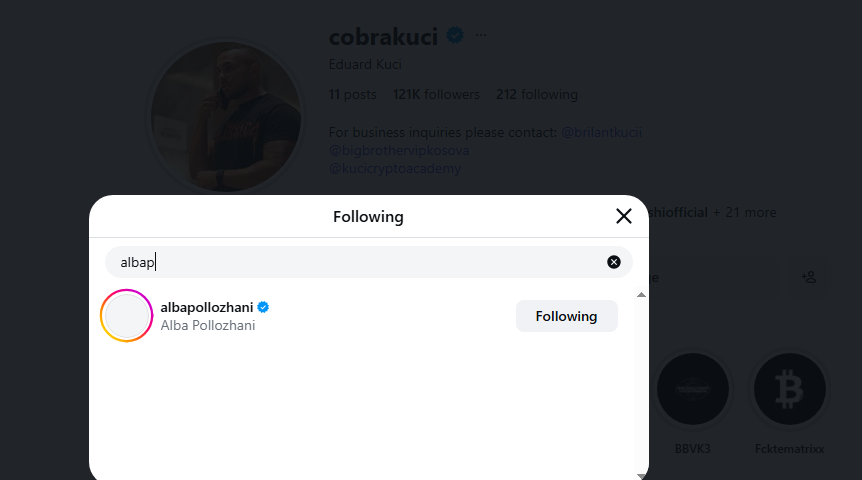Open the Fcktematrixx Bitcoin highlight
The image size is (862, 480).
click(x=789, y=389)
